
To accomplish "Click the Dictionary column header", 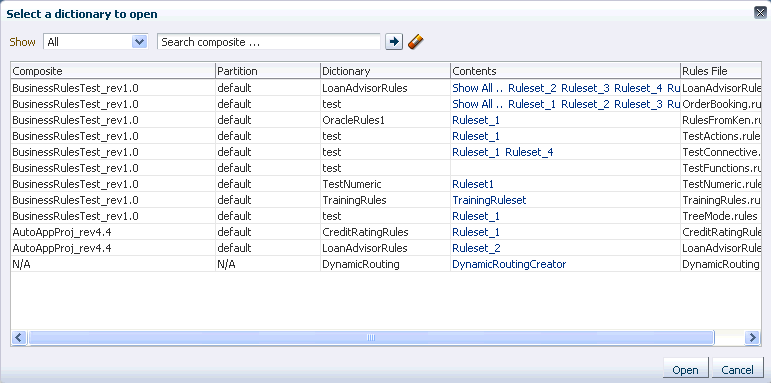I will (385, 71).
